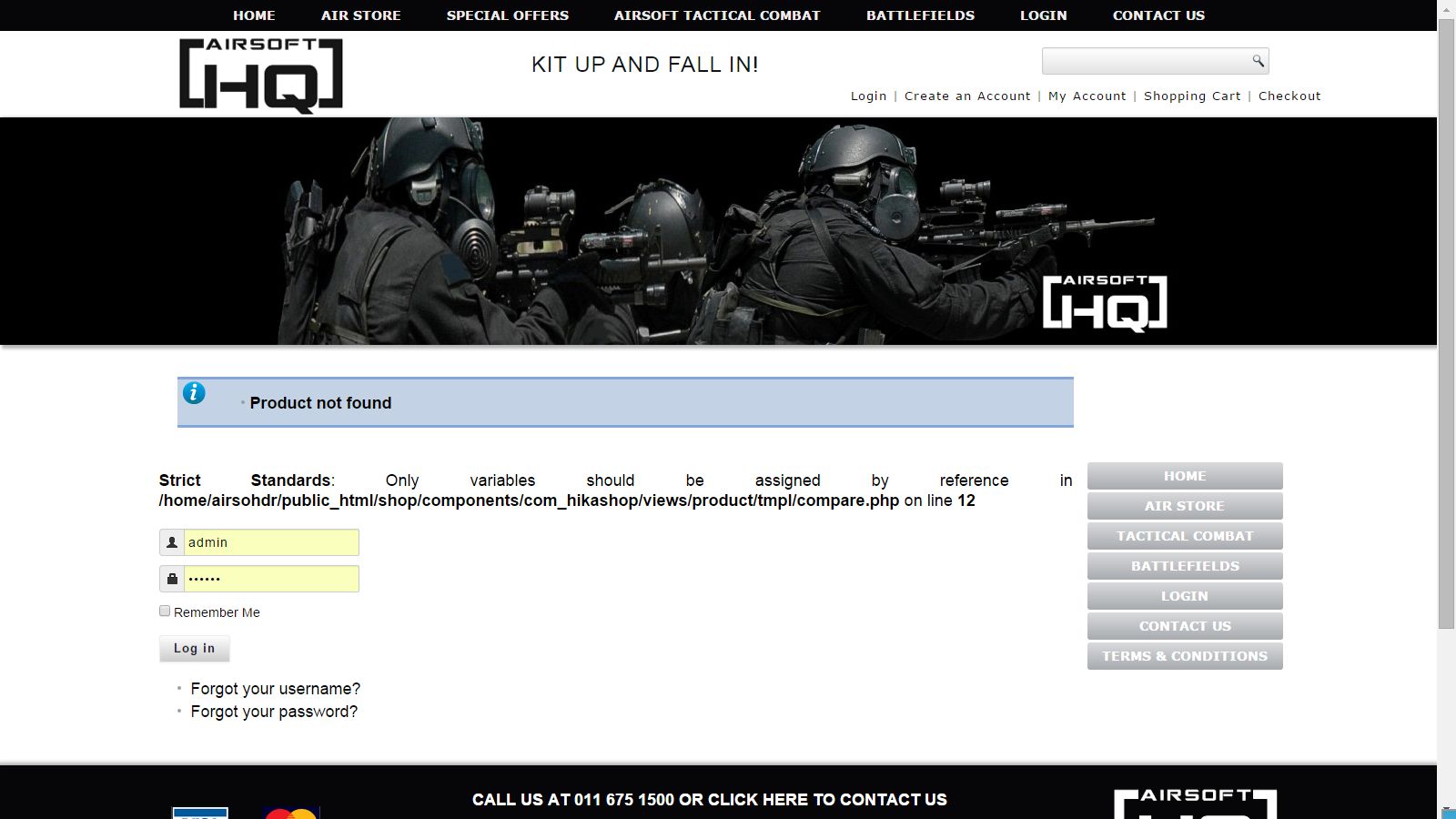This screenshot has width=1456, height=819.
Task: Click the Forgot your password? link
Action: click(x=274, y=712)
